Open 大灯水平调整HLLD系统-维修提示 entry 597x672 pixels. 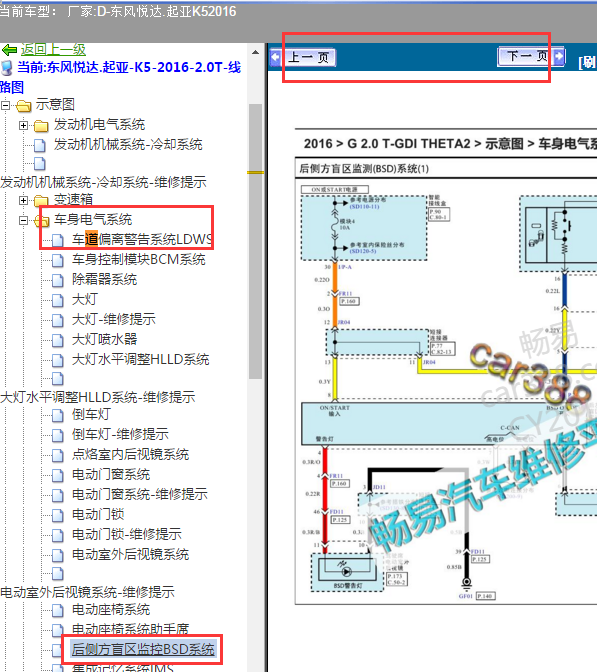tap(98, 397)
